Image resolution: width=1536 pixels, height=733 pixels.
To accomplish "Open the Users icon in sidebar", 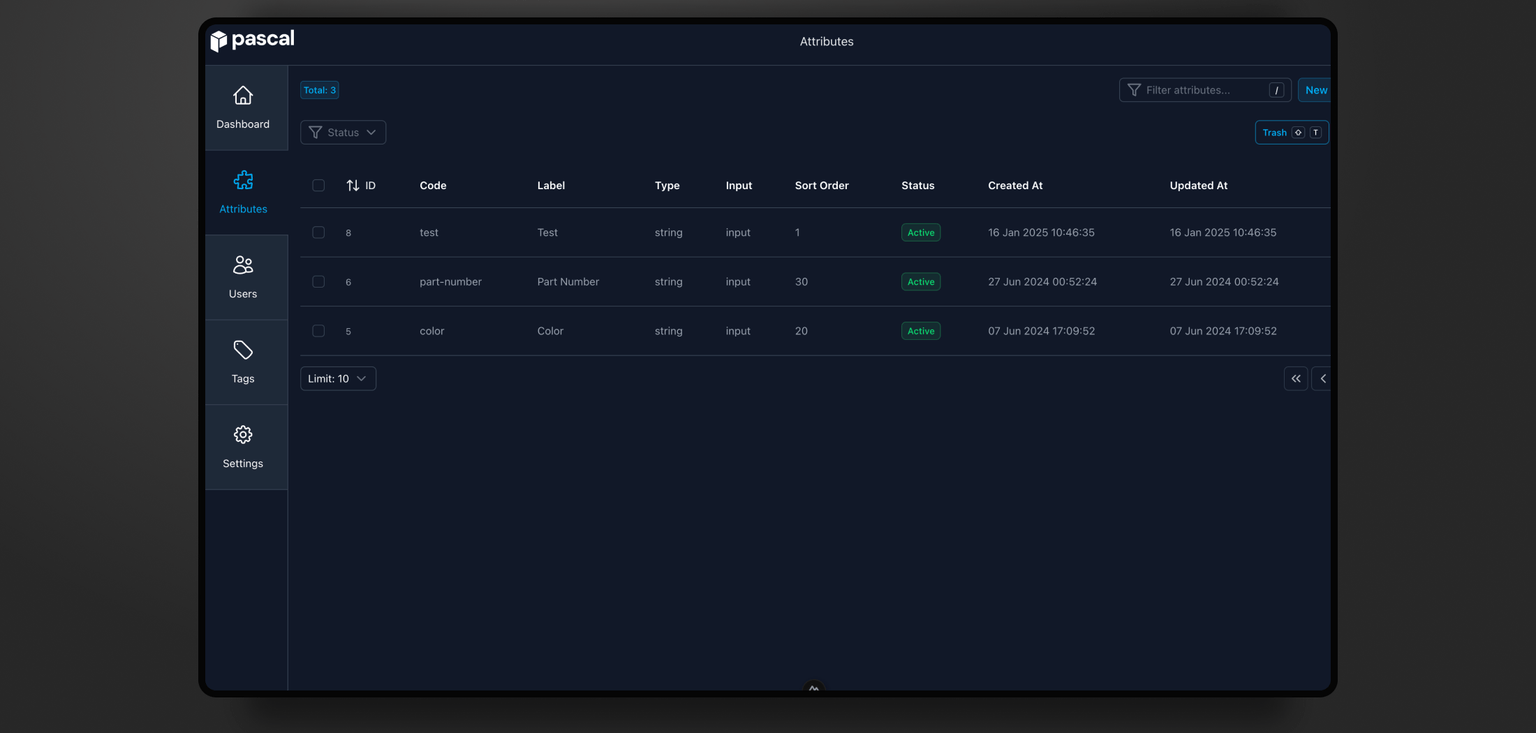I will (243, 266).
